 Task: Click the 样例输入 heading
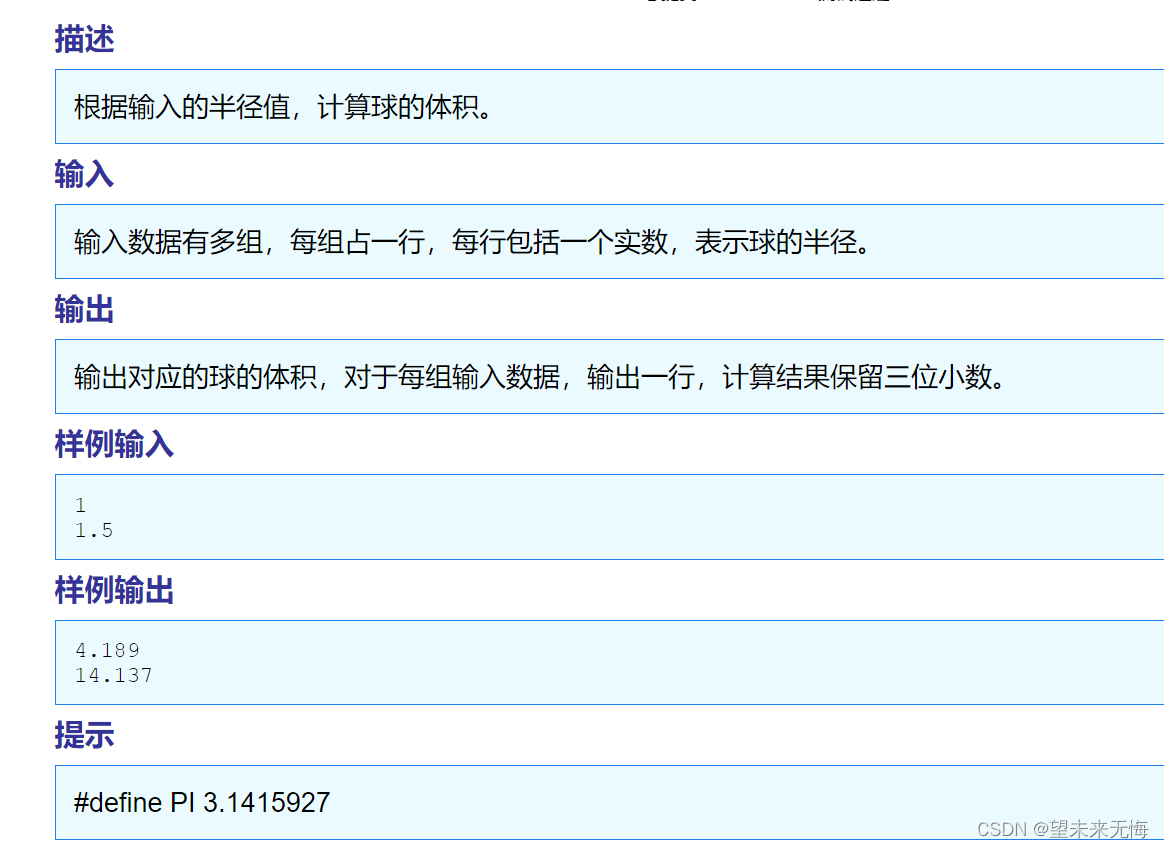tap(113, 444)
